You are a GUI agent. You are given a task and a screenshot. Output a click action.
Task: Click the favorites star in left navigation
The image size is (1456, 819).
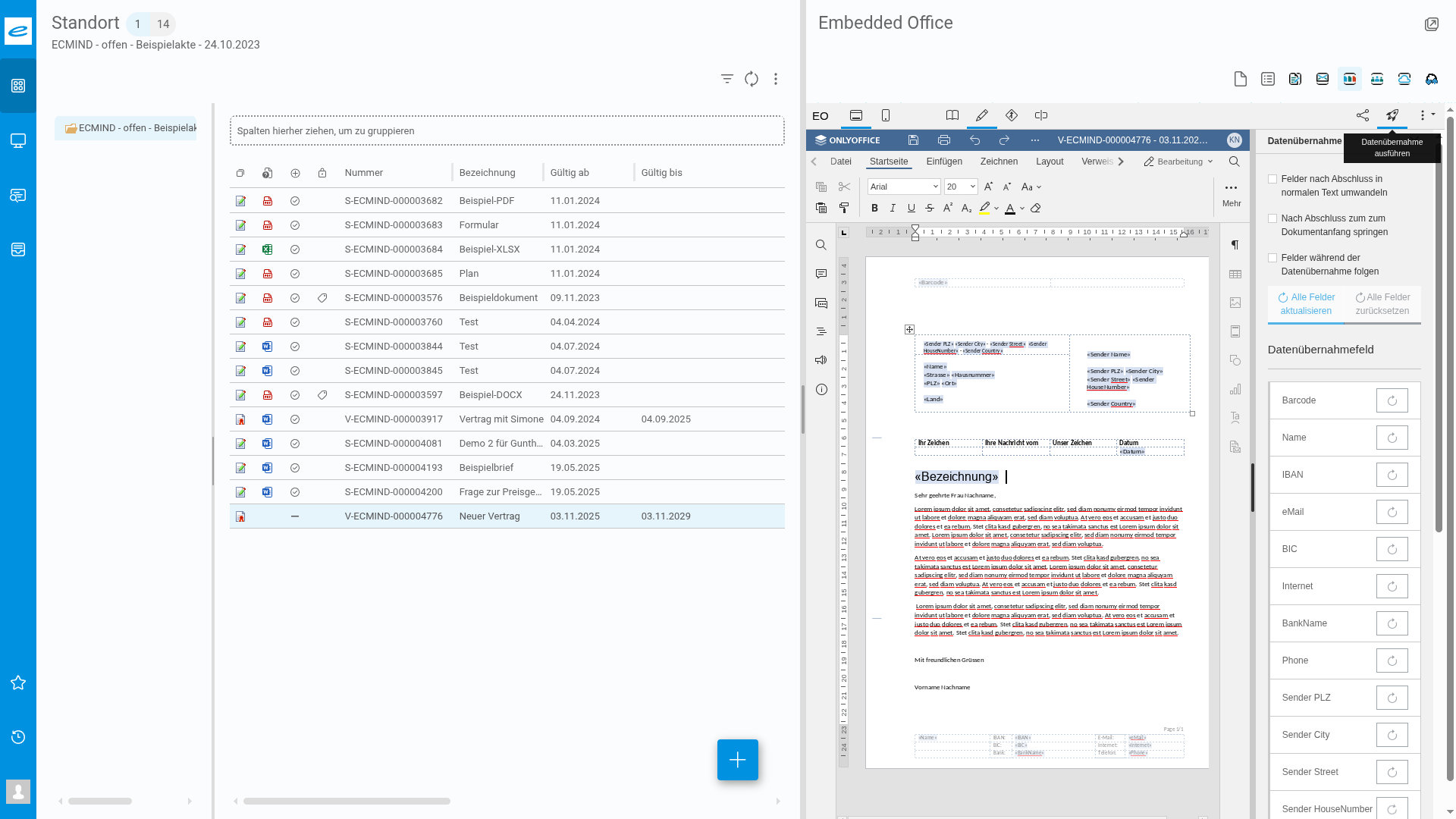[18, 682]
